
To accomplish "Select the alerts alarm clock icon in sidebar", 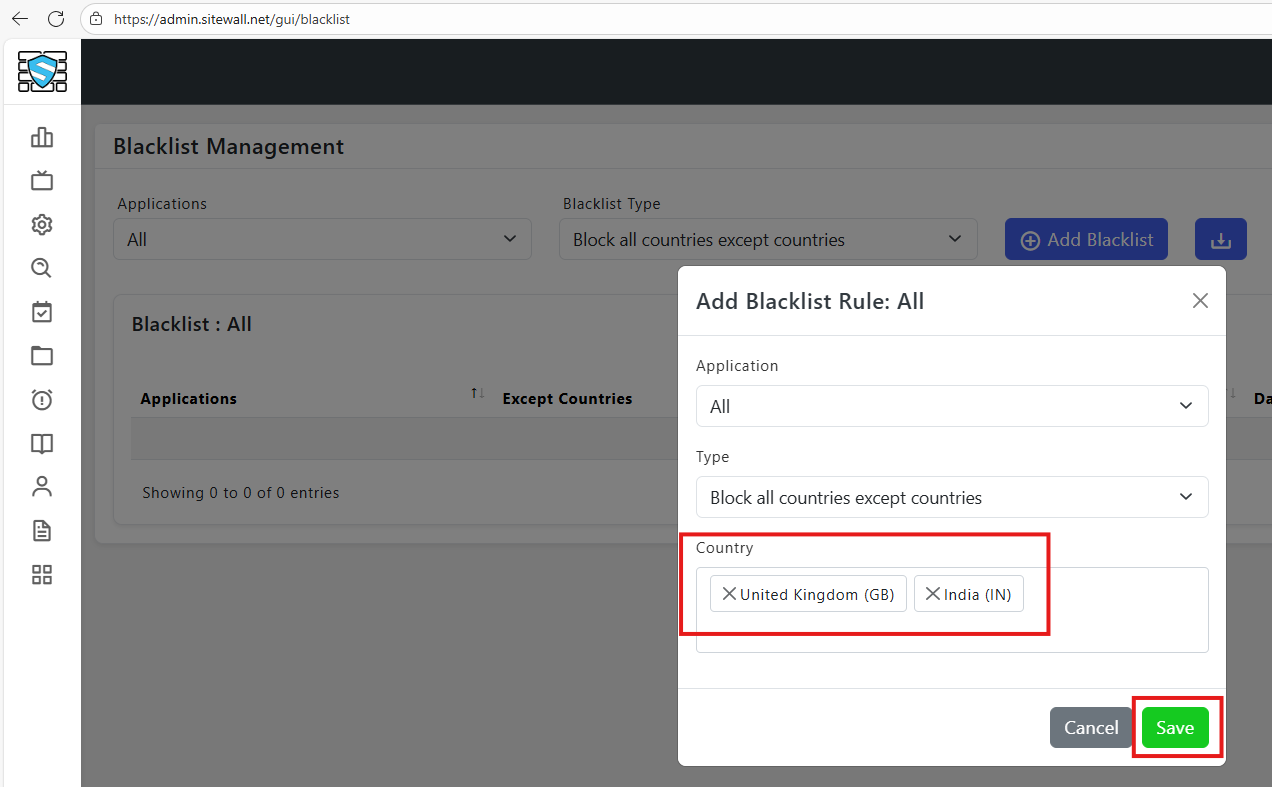I will click(41, 399).
